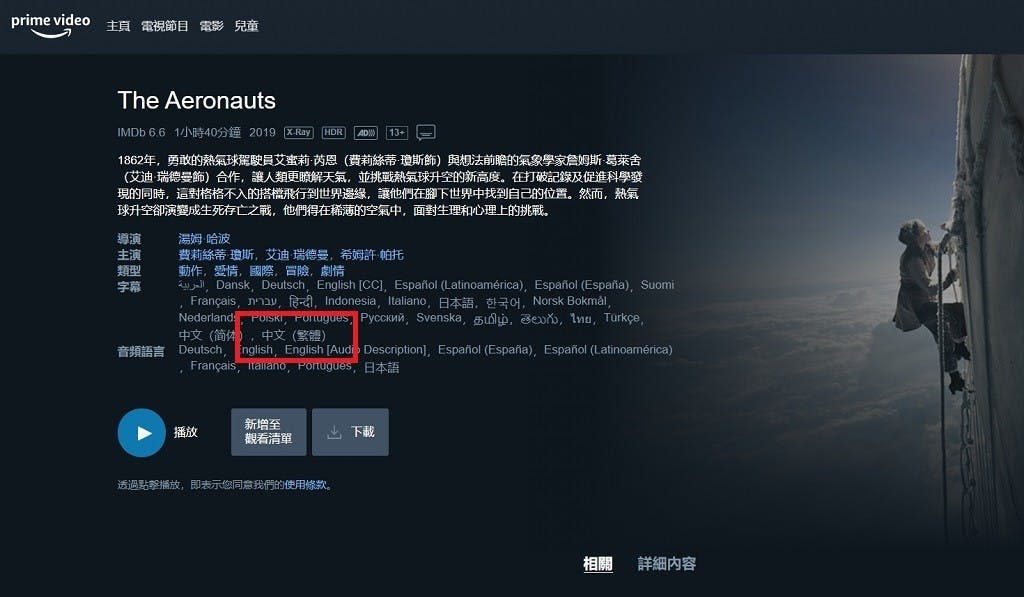
Task: Open the 電視節目 TV shows menu
Action: click(165, 26)
